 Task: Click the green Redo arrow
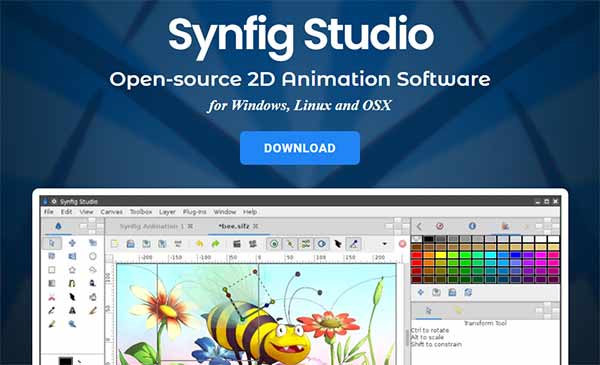tap(215, 244)
